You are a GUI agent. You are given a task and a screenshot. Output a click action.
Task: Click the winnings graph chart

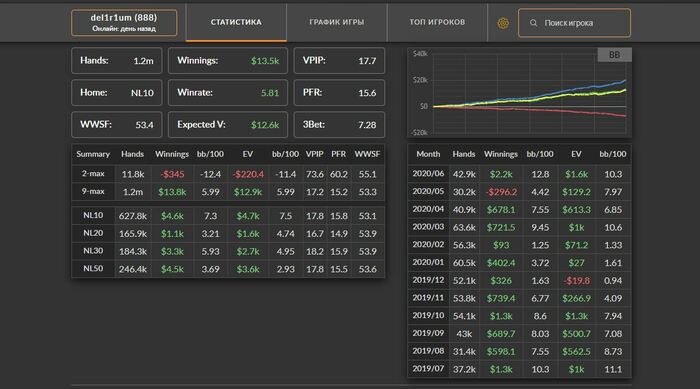click(x=519, y=92)
